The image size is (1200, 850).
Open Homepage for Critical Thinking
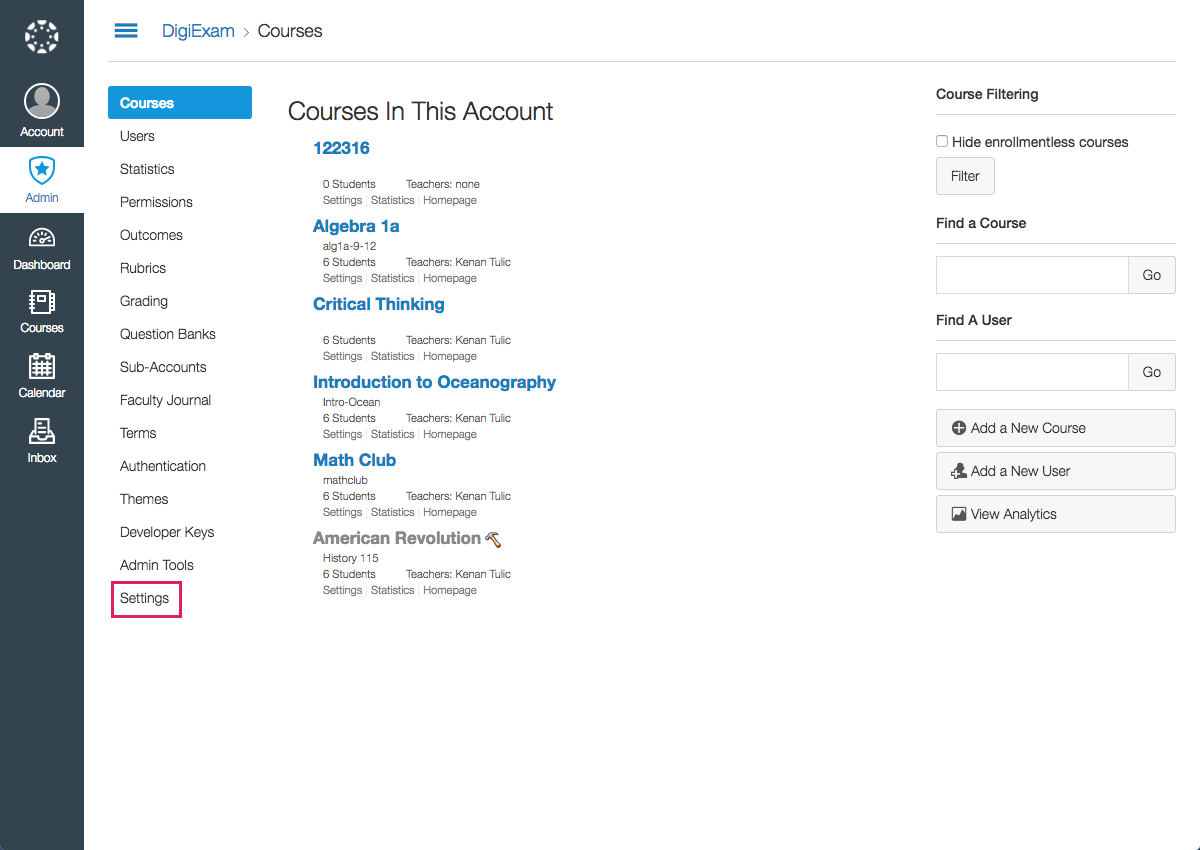pos(450,356)
